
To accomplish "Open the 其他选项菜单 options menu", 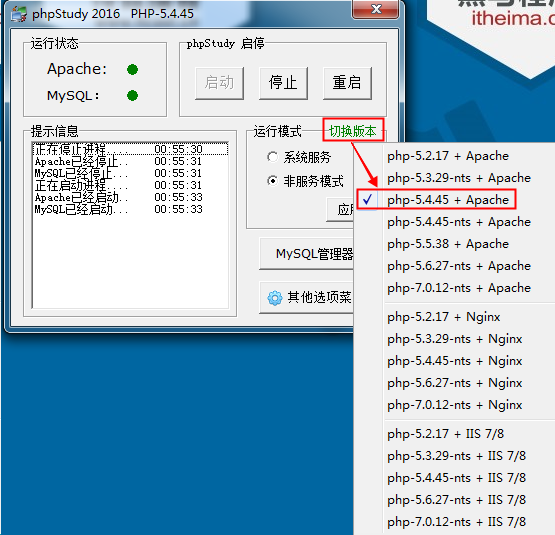I will tap(307, 297).
